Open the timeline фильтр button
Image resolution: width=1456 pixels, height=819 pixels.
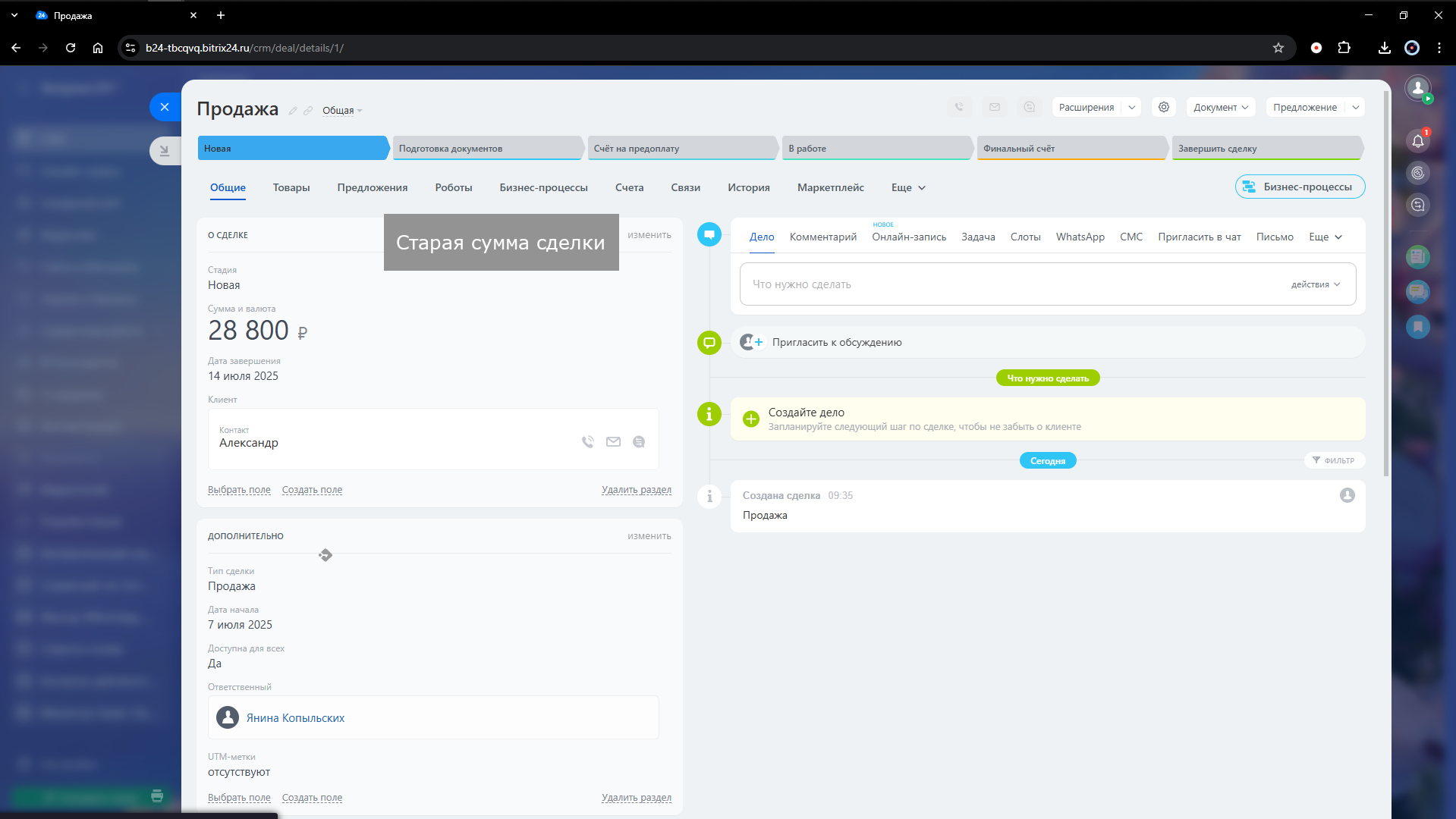(1334, 460)
